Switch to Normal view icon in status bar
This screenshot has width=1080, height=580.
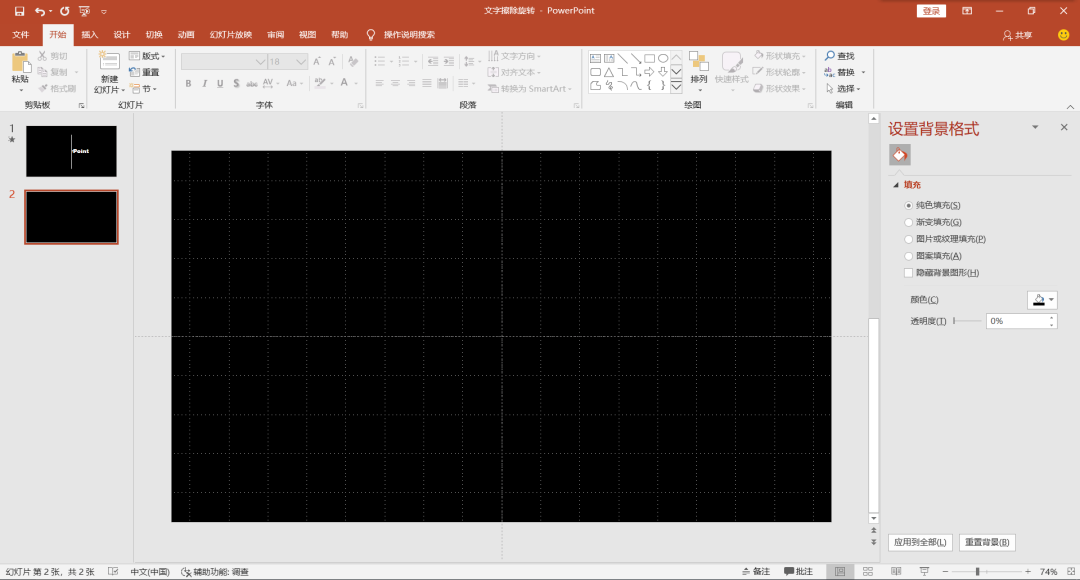[840, 572]
